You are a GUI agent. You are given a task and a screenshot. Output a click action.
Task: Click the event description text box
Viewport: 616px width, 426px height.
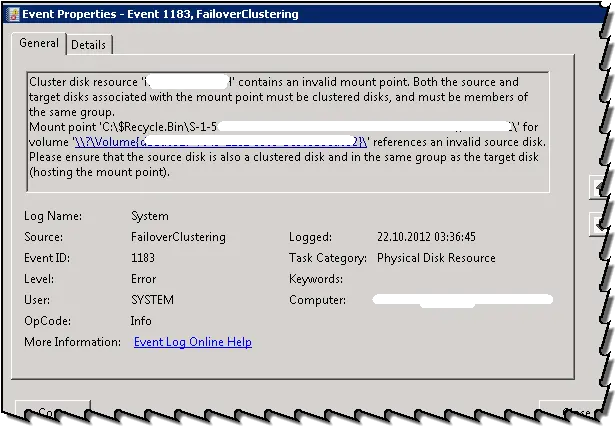(288, 132)
